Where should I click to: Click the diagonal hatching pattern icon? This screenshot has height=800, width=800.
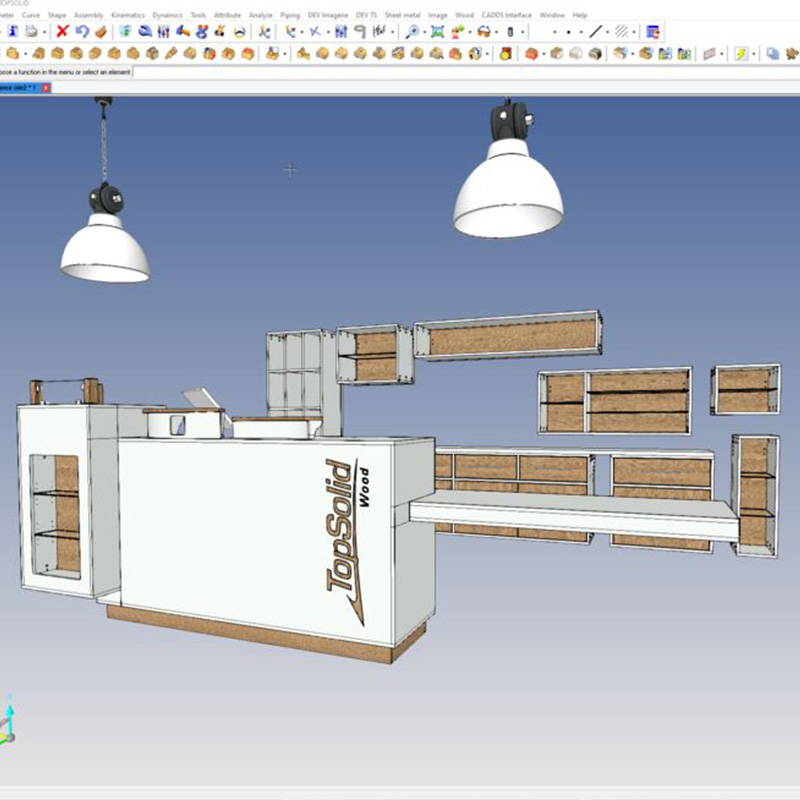(621, 32)
